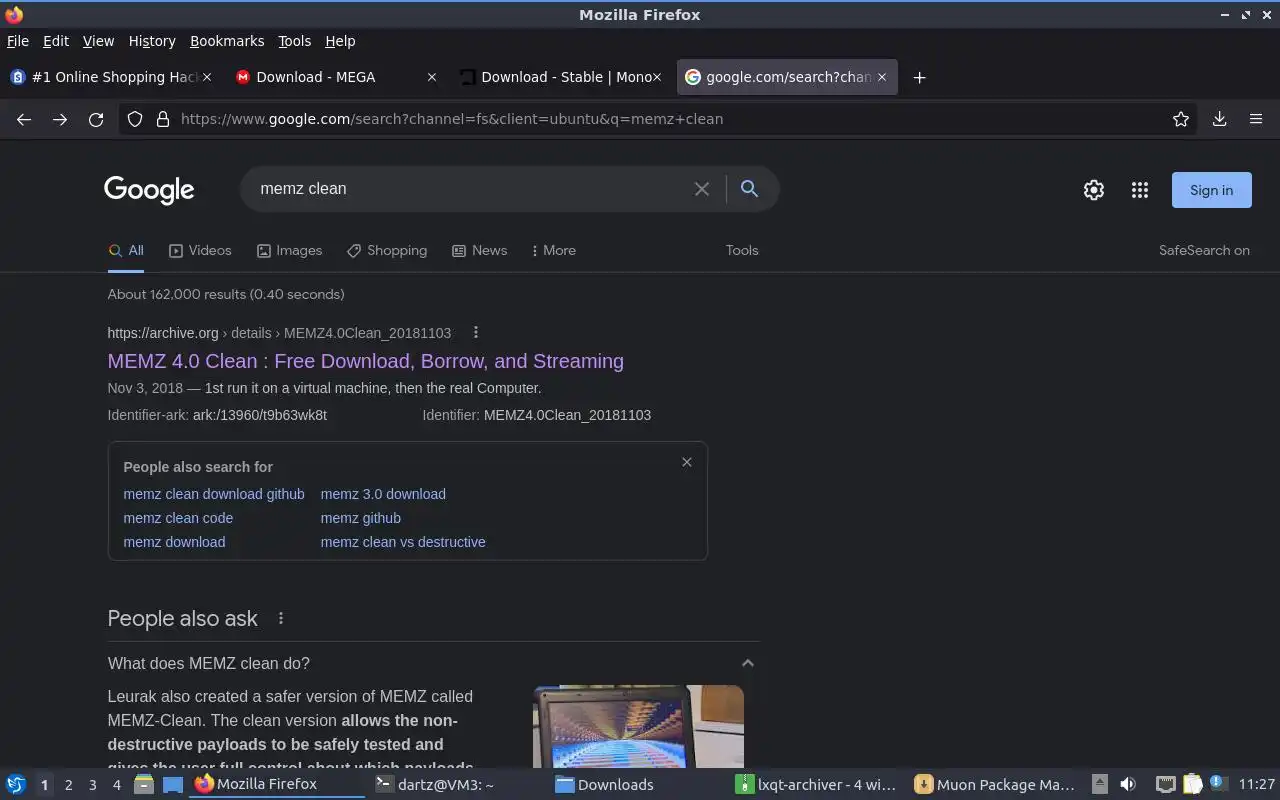Close the Download - Stable Mono tab
This screenshot has width=1280, height=800.
(x=657, y=77)
